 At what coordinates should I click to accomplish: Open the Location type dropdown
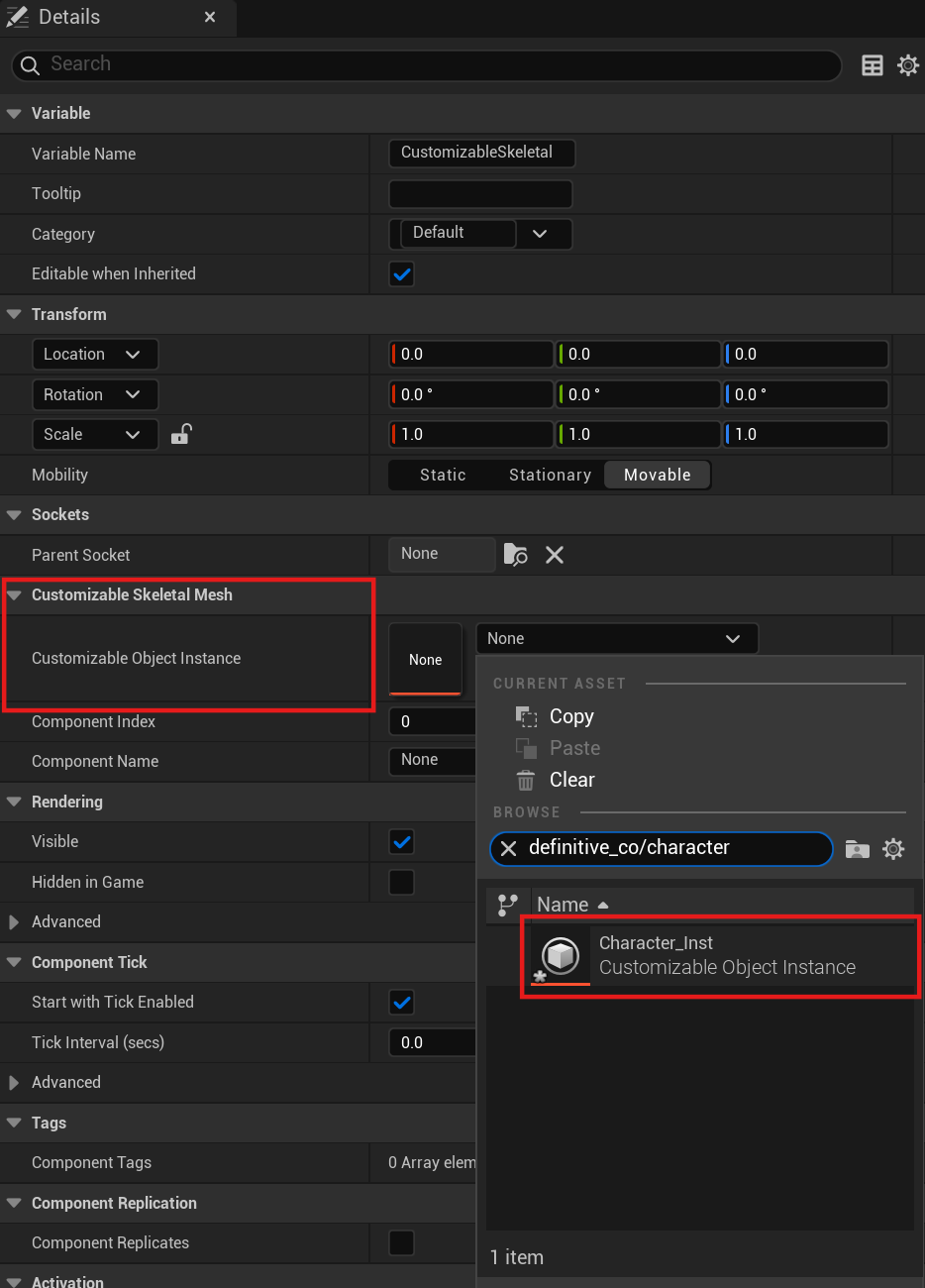95,354
